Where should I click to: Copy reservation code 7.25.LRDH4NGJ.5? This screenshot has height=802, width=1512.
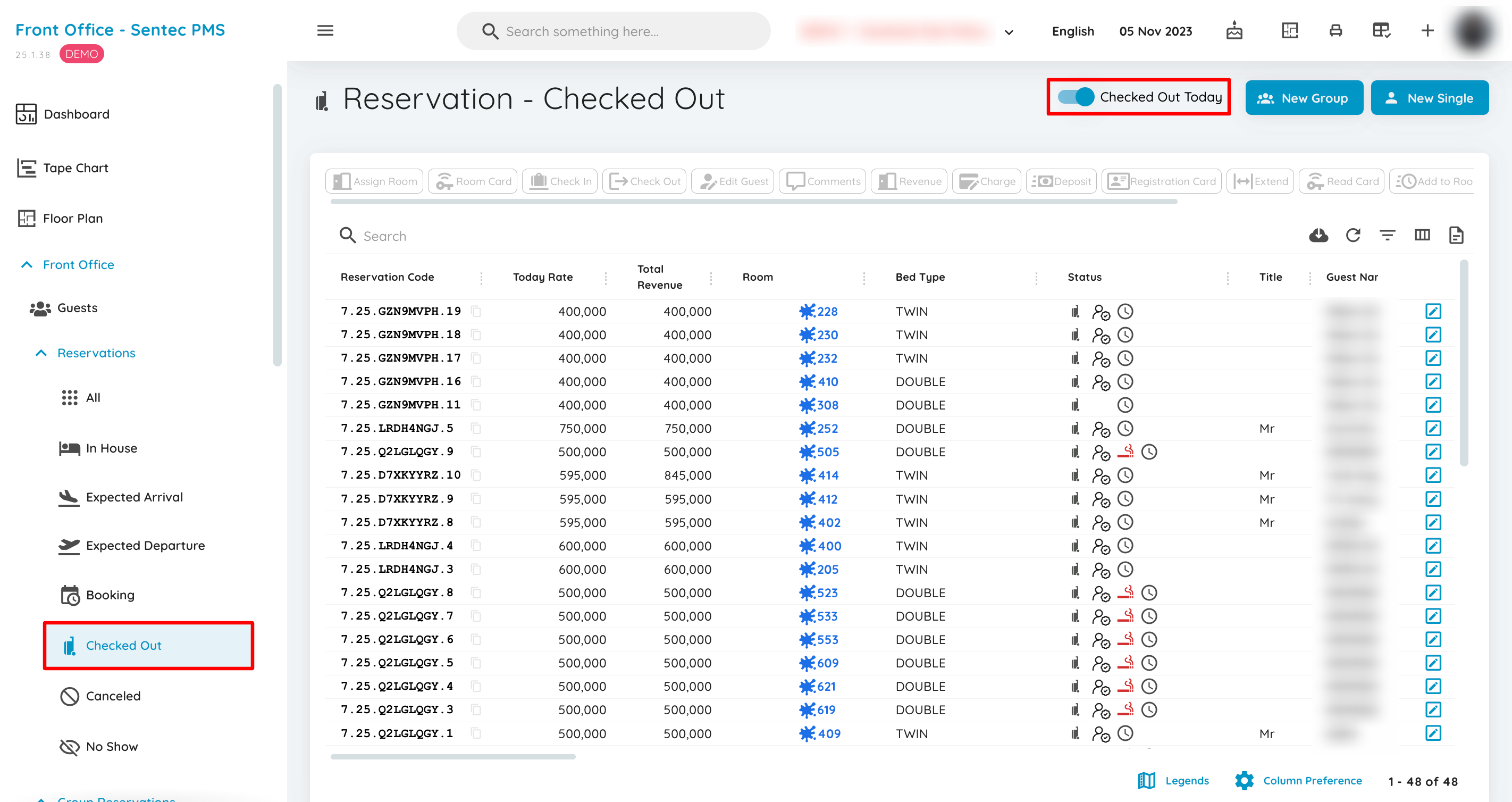point(476,429)
